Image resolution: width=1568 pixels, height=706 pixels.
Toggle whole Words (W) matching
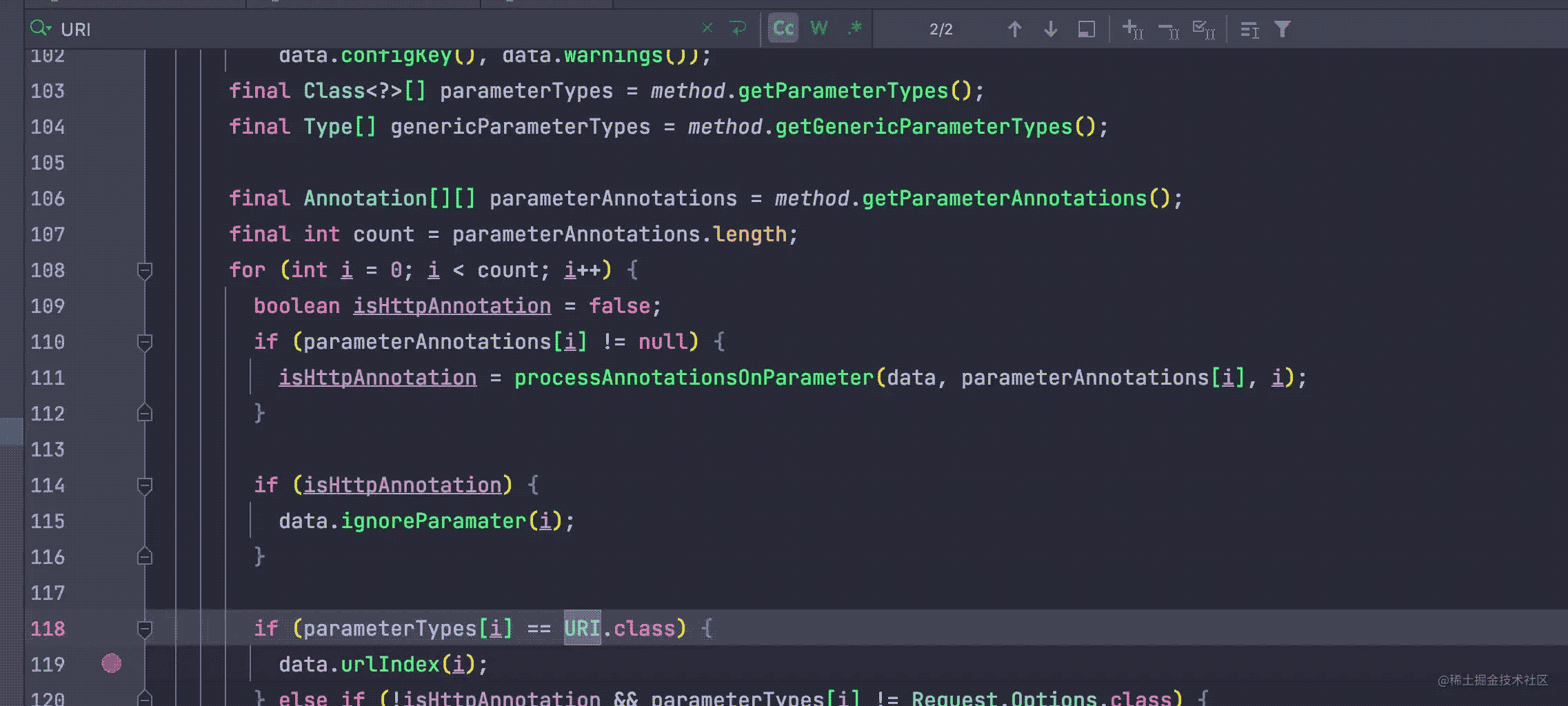pos(818,28)
